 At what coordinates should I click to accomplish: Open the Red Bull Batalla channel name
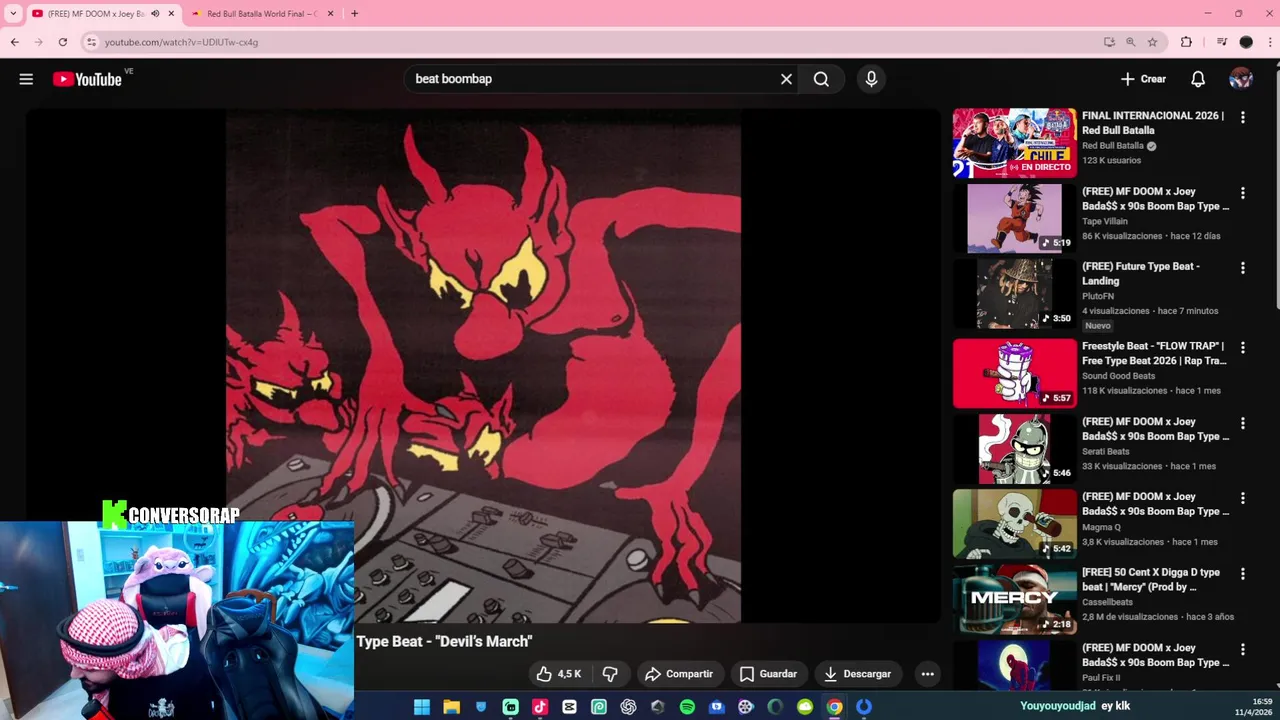tap(1113, 146)
